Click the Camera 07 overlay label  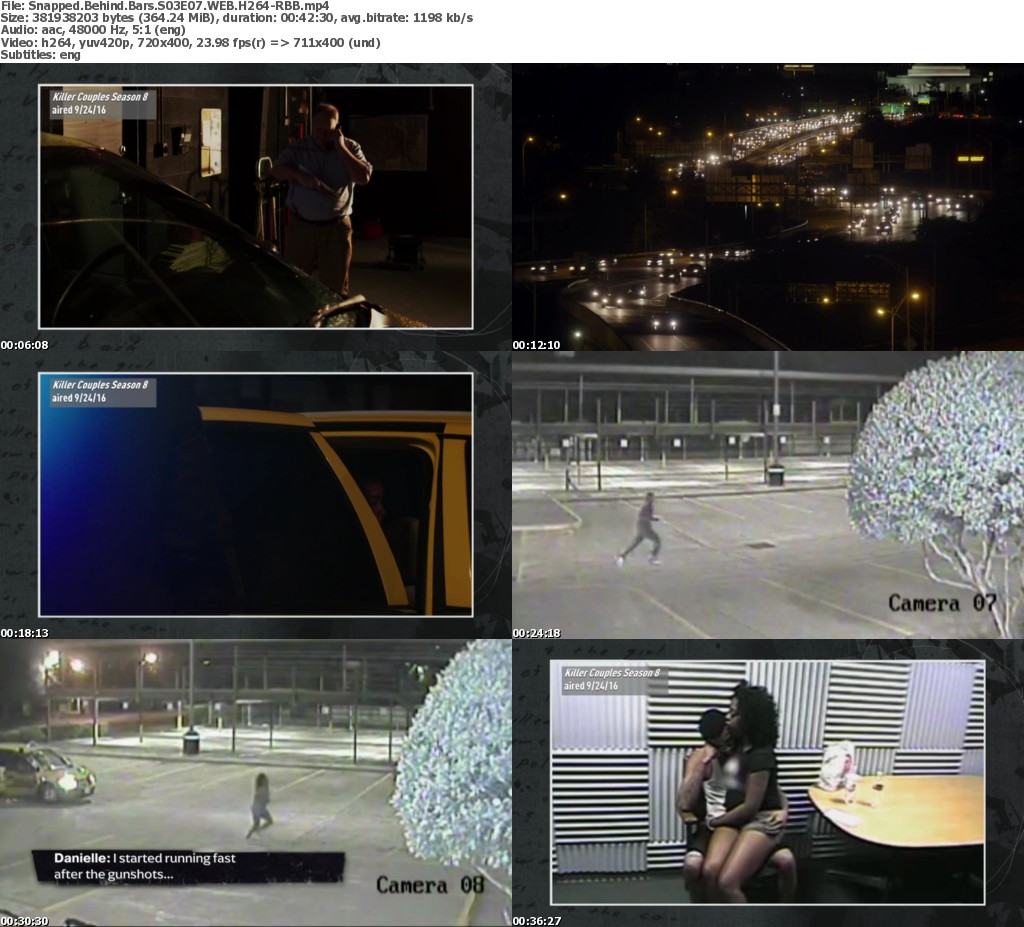[x=942, y=603]
